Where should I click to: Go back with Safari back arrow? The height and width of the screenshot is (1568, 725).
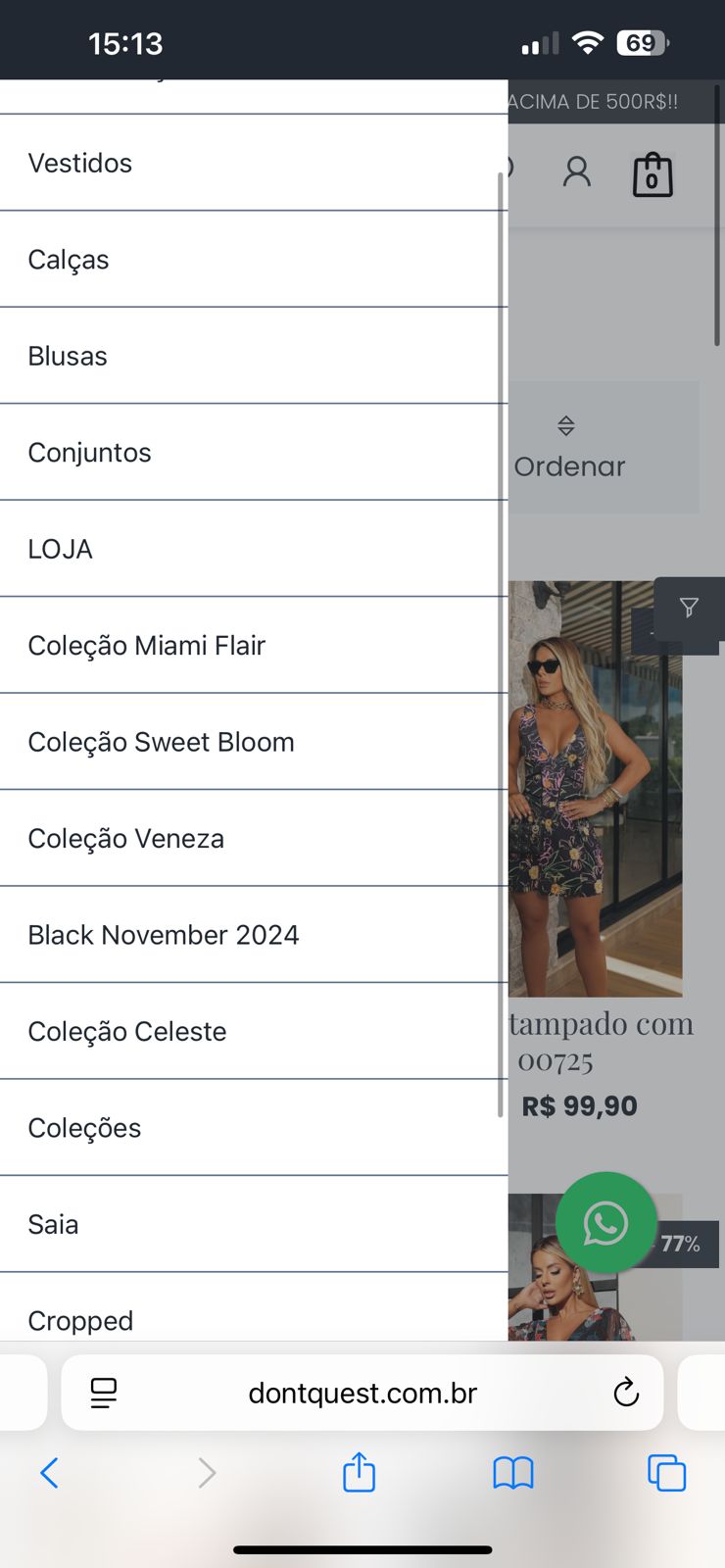(50, 1472)
